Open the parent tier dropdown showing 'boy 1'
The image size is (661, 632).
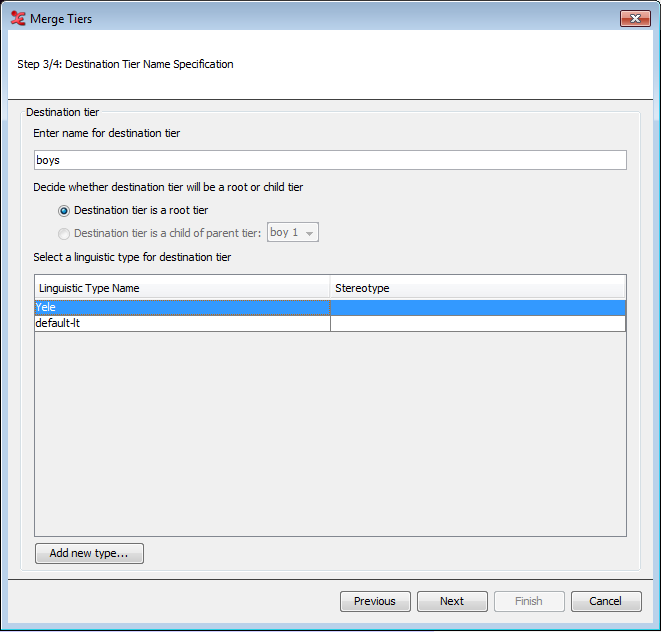point(293,232)
